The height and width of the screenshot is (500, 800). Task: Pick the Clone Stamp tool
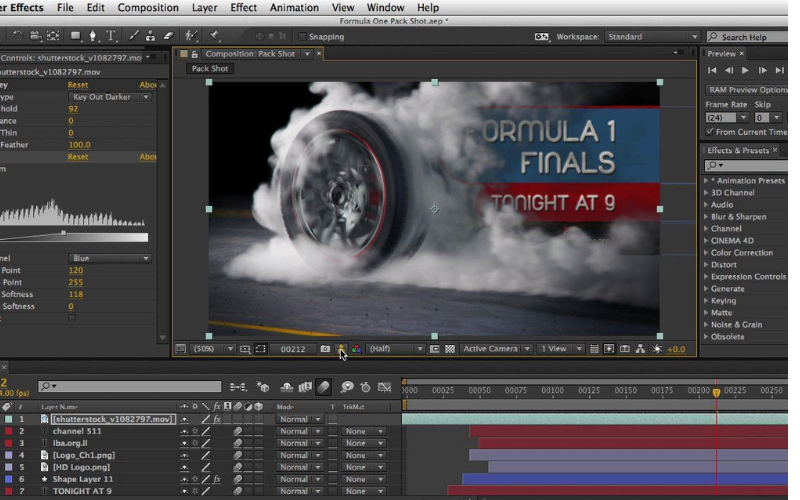point(149,37)
